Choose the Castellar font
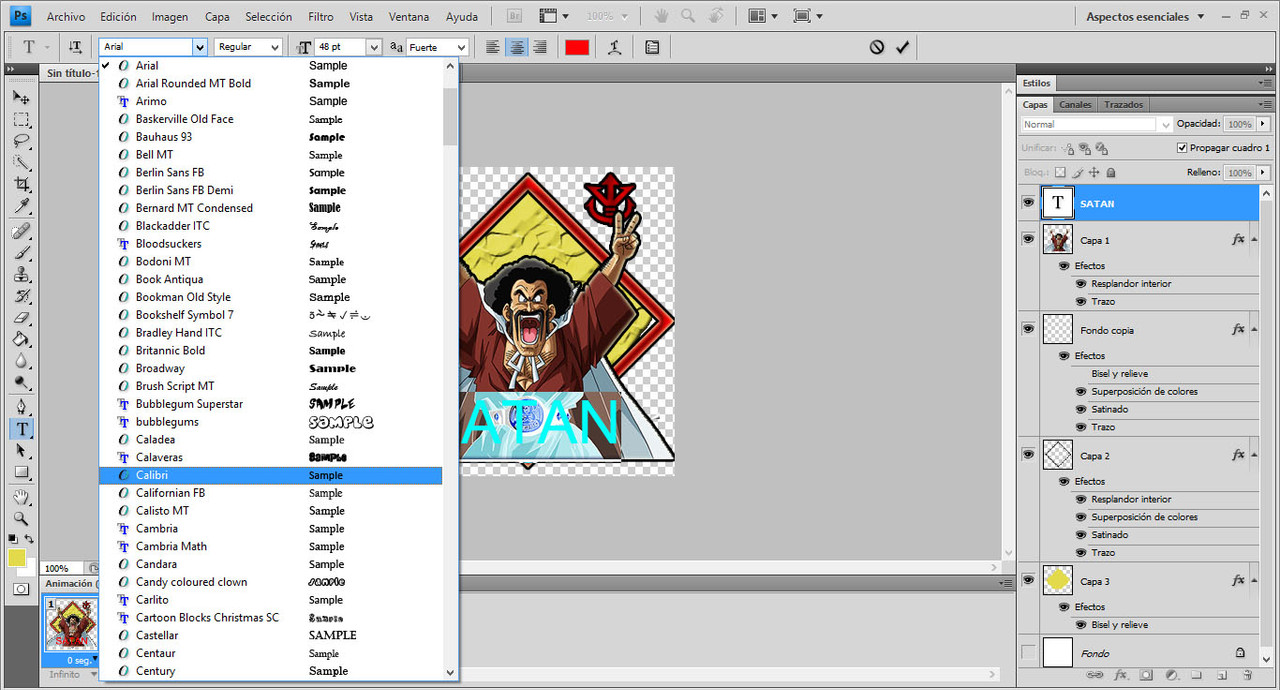 [x=270, y=635]
